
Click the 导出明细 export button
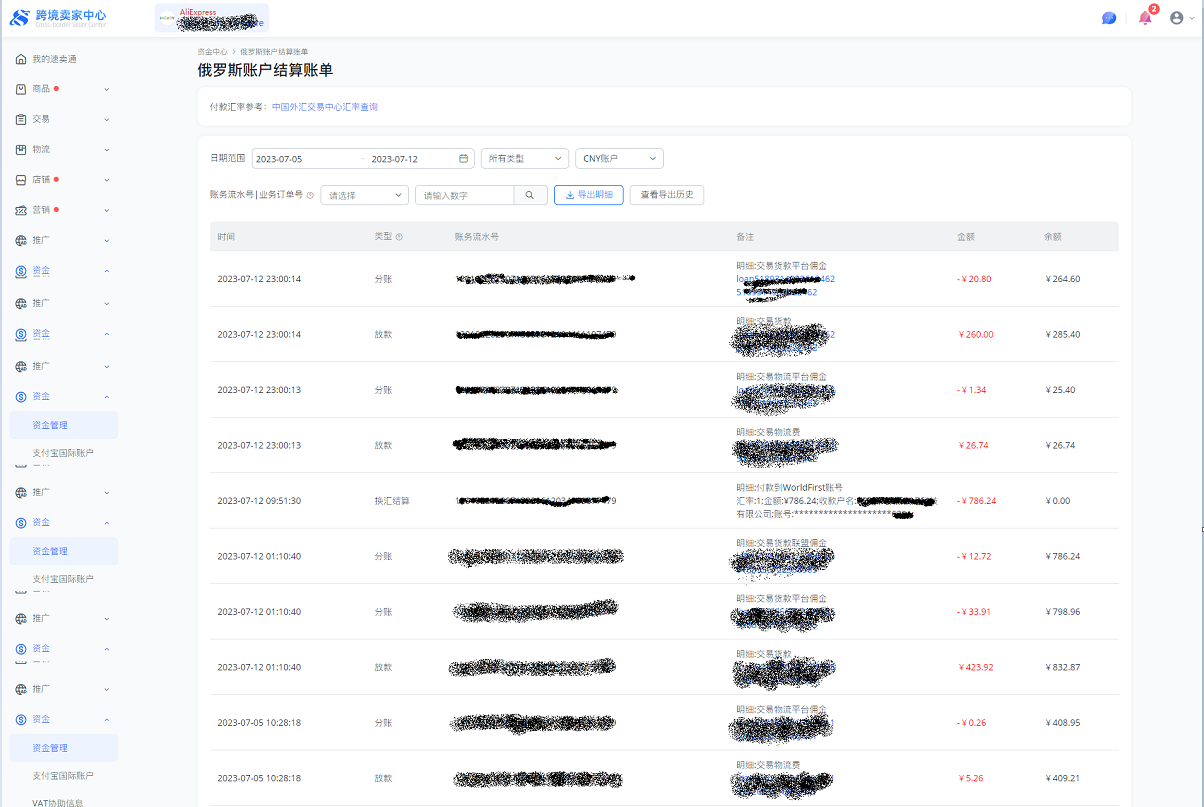(589, 195)
